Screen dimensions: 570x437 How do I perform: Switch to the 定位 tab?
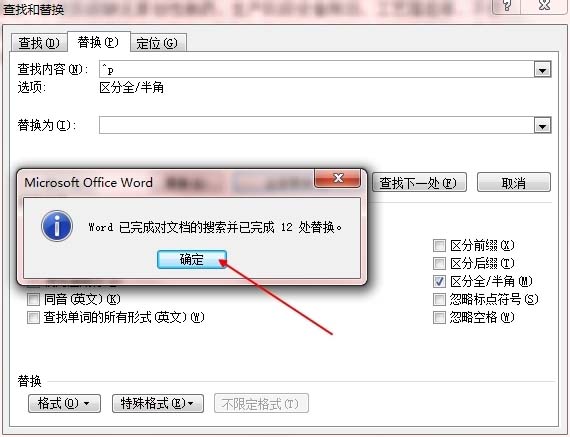[x=158, y=43]
